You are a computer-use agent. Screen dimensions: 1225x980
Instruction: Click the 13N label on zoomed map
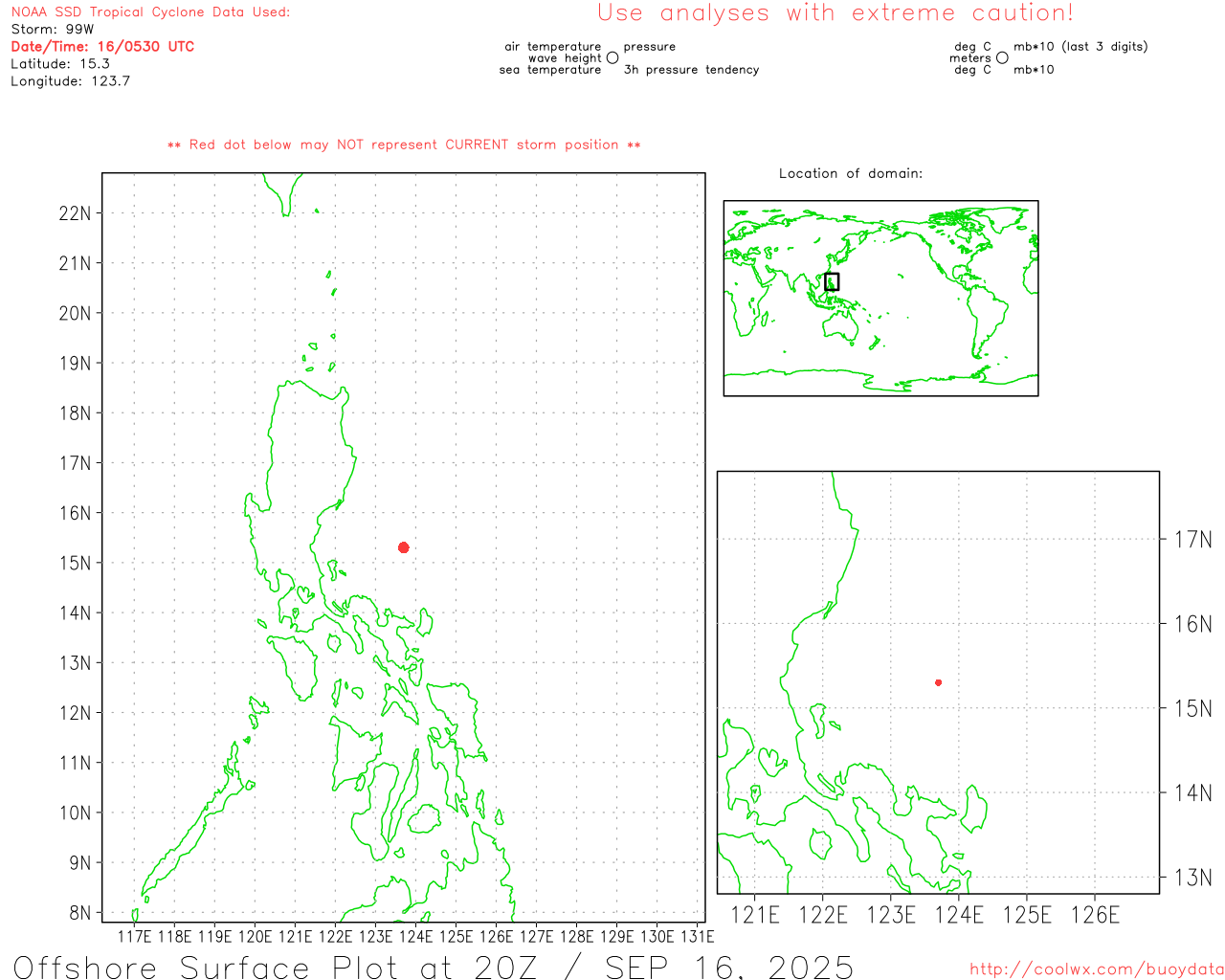[1193, 878]
